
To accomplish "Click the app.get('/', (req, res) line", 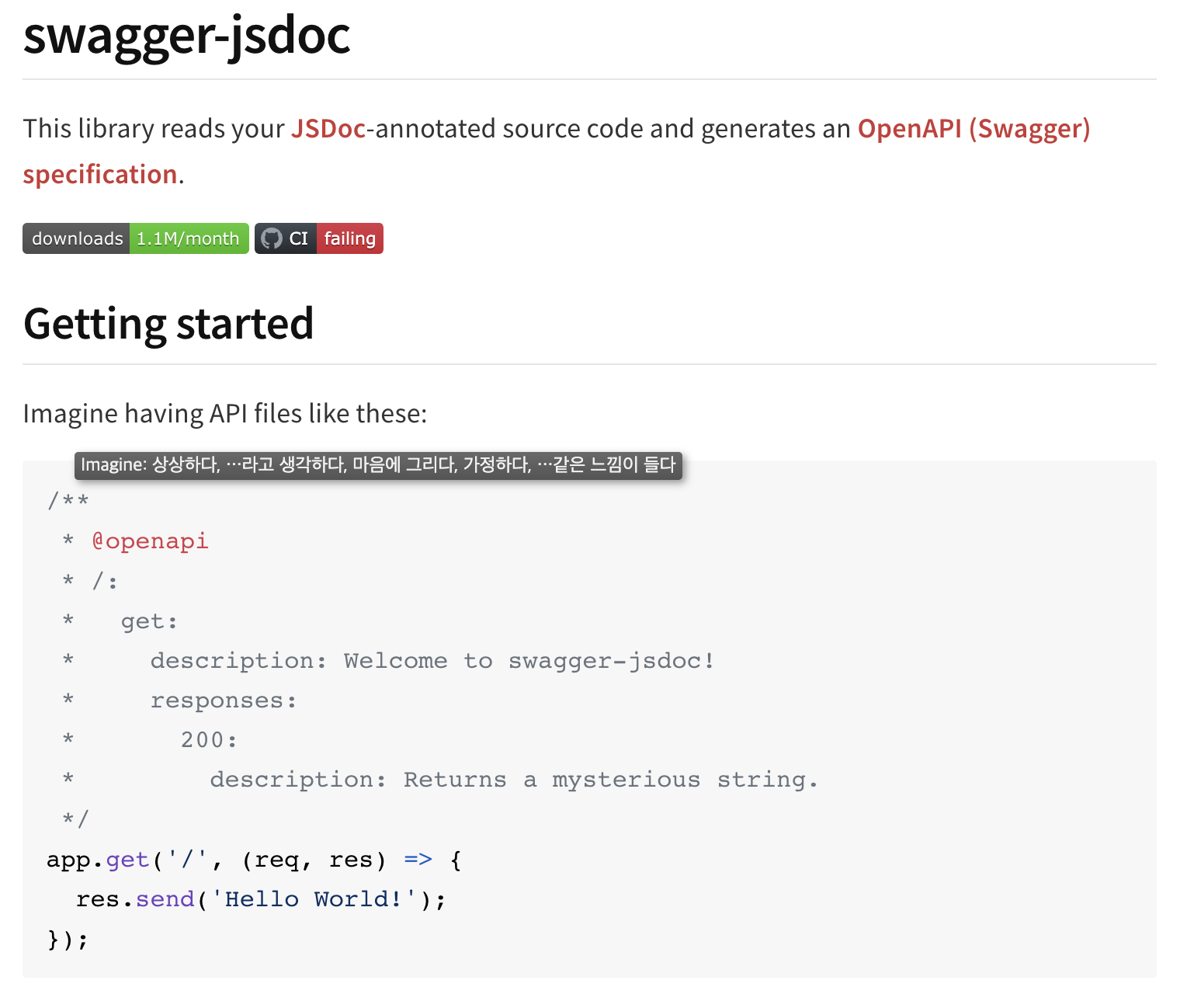I will click(x=255, y=860).
